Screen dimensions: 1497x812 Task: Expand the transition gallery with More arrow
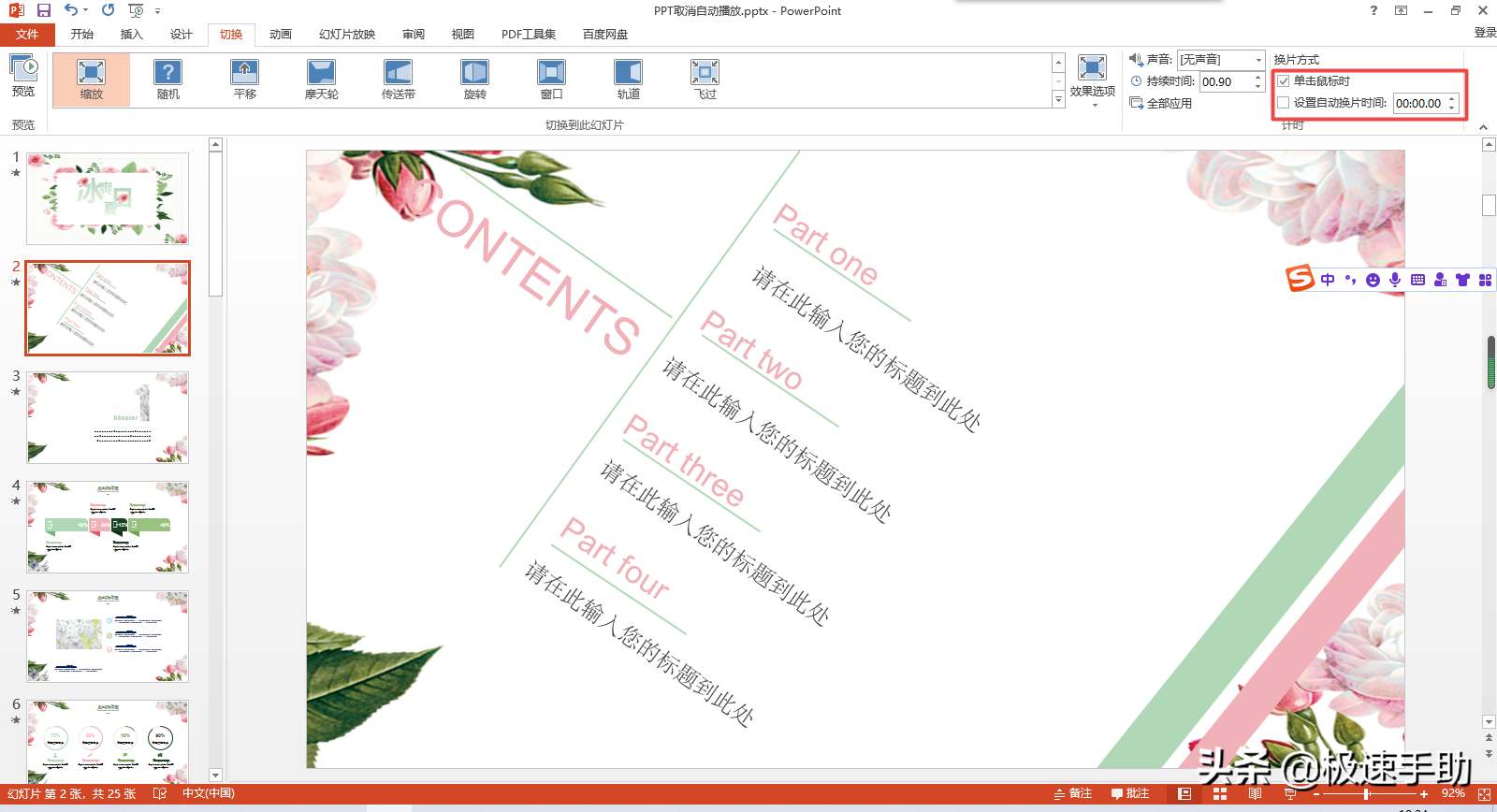tap(1058, 100)
